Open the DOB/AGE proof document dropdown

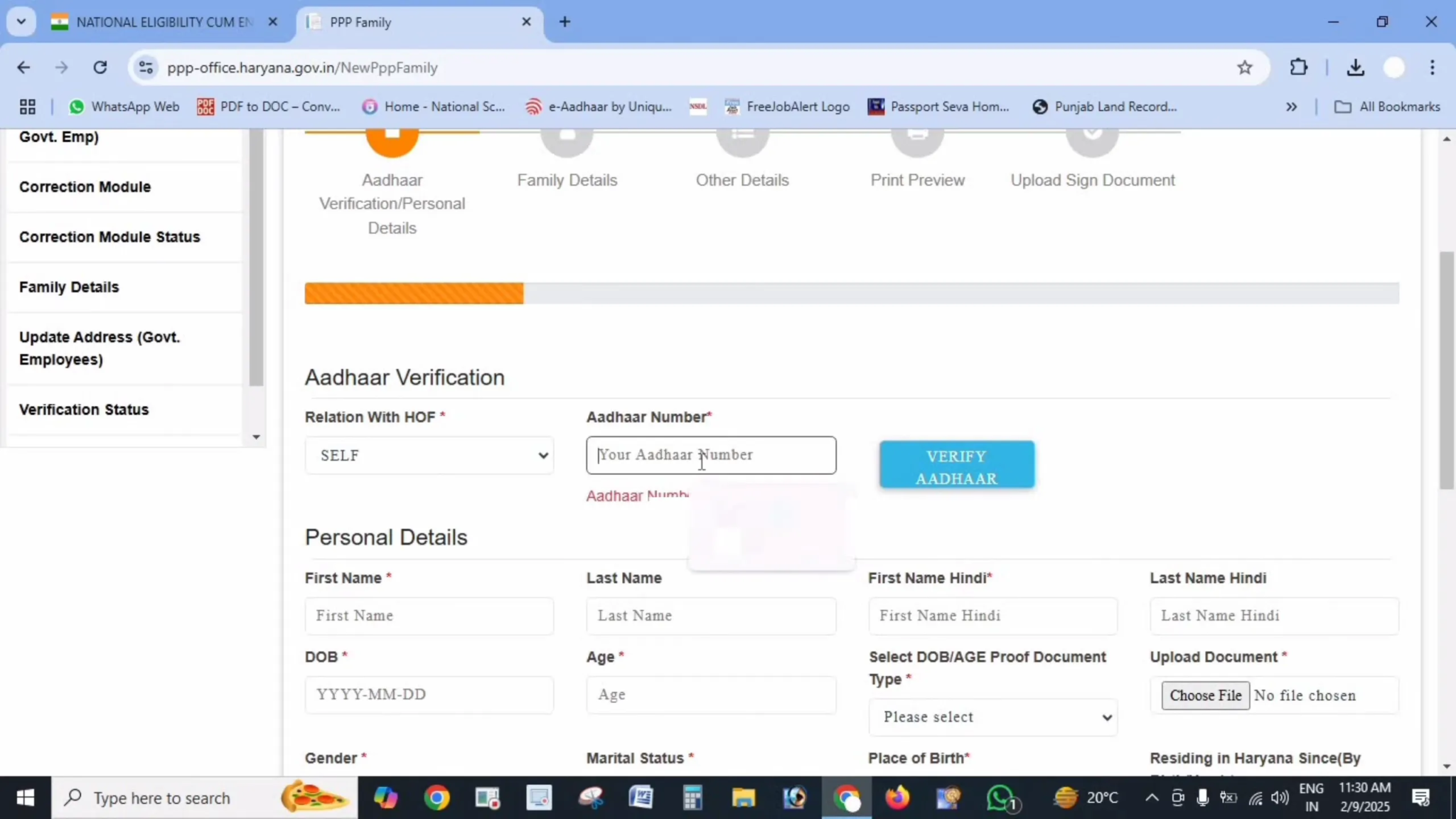[x=992, y=717]
